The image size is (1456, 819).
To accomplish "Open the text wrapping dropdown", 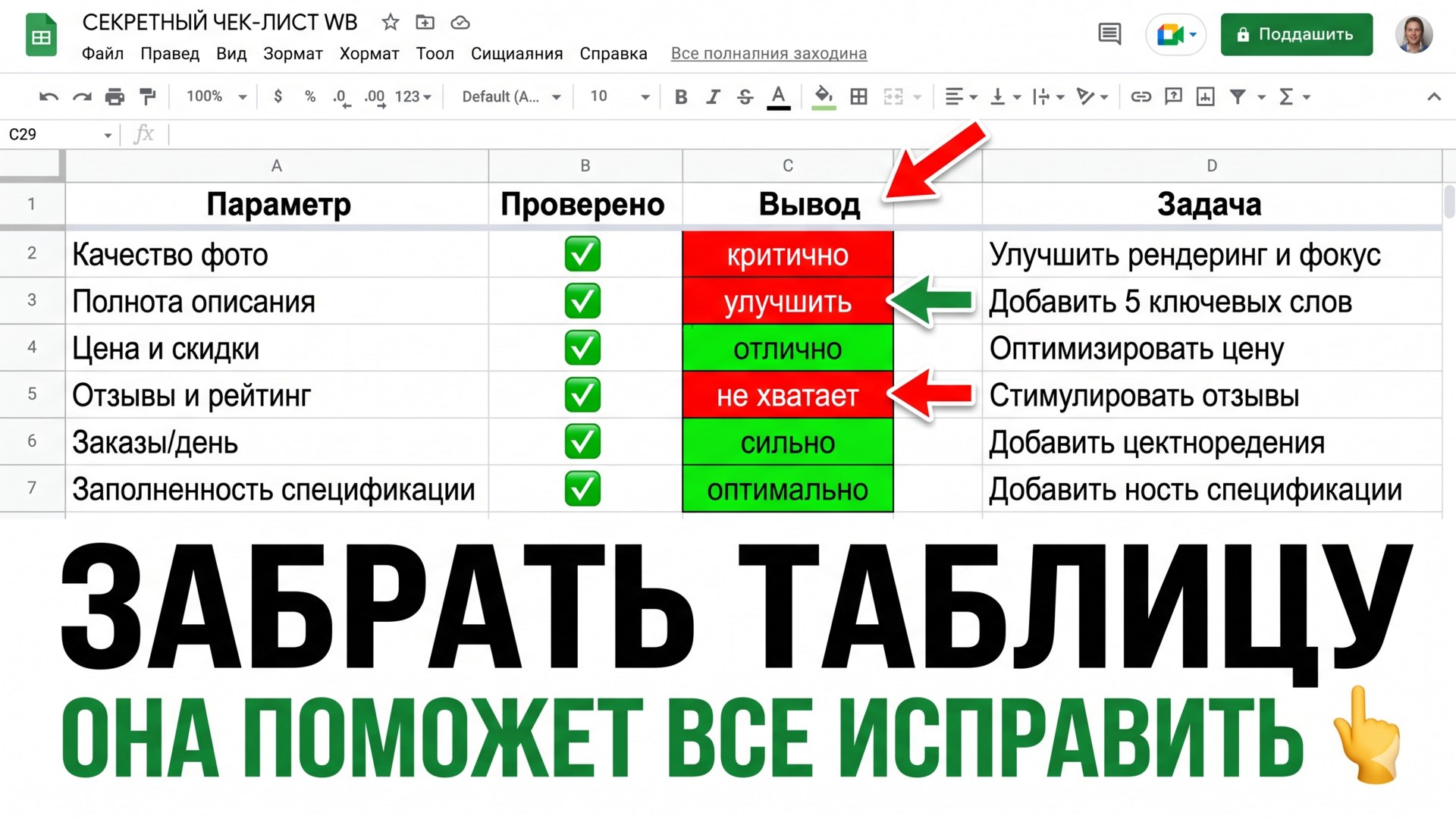I will pos(1049,96).
